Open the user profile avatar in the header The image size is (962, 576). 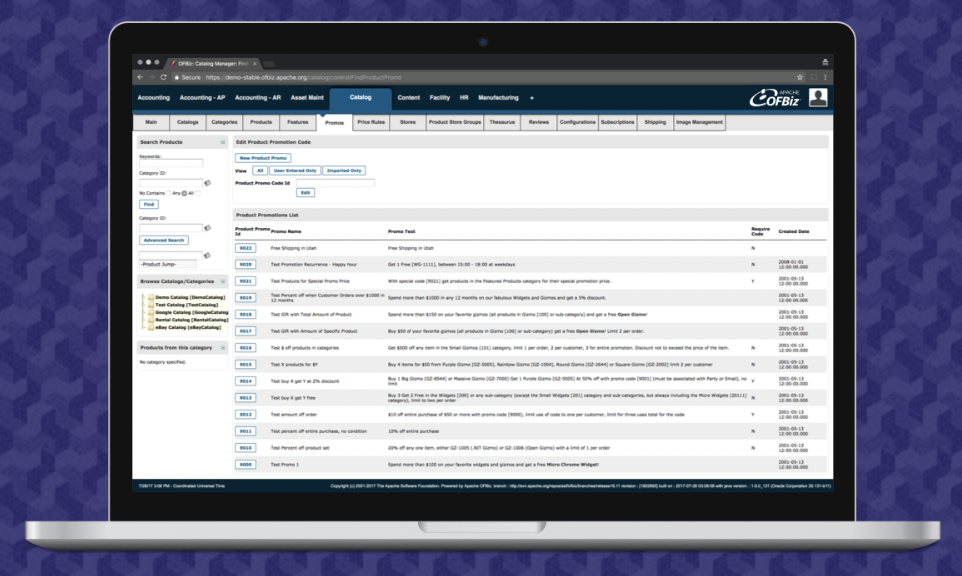tap(819, 97)
